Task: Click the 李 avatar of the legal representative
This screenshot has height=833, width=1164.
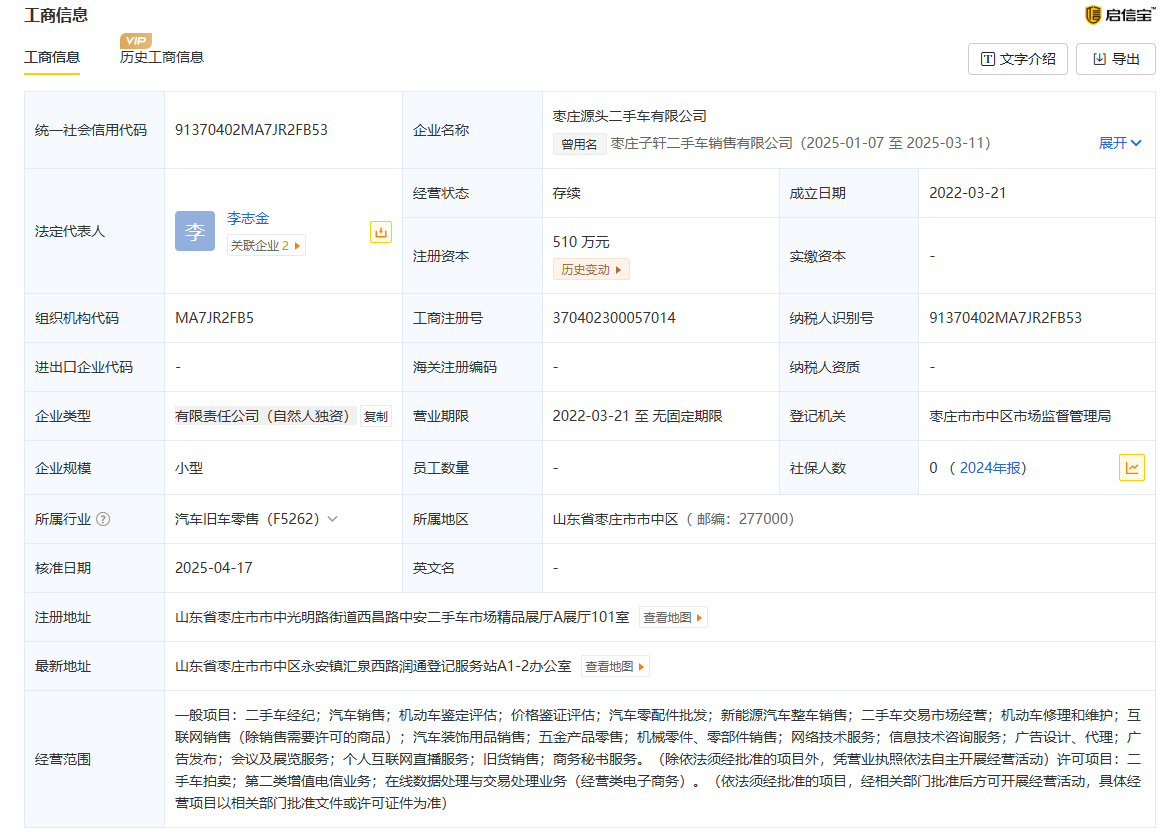Action: (194, 231)
